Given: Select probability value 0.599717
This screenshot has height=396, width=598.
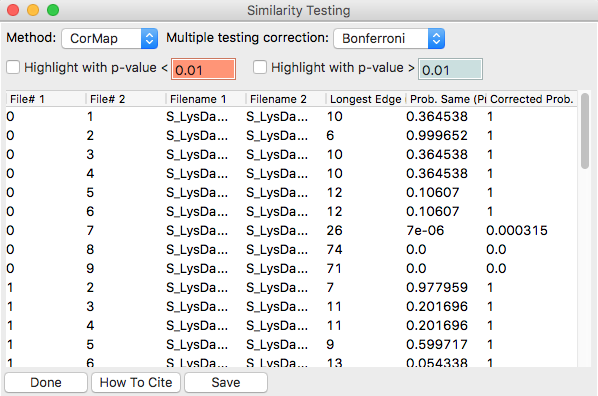Looking at the screenshot, I should click(437, 344).
